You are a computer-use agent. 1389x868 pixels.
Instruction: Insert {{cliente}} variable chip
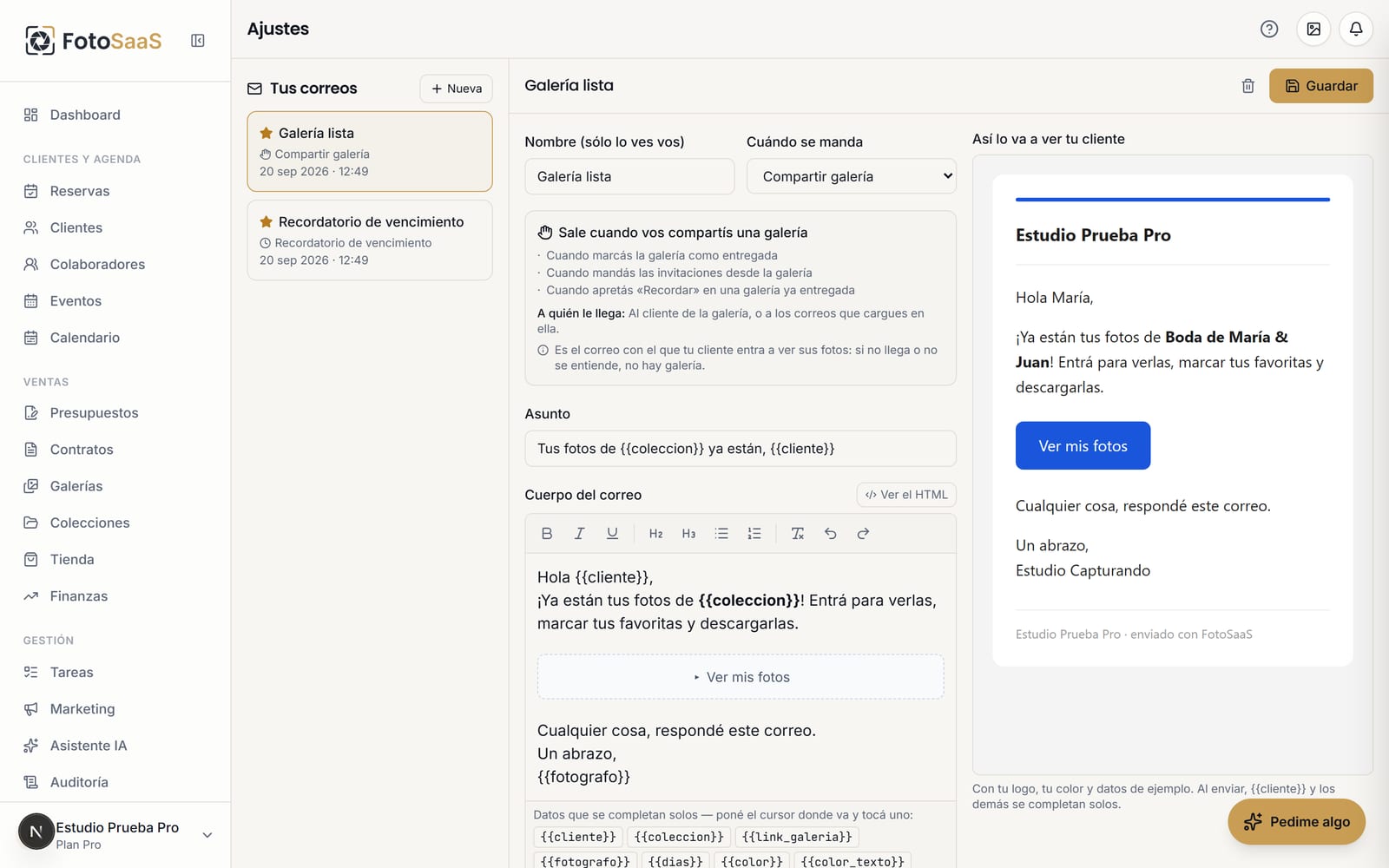pyautogui.click(x=578, y=837)
